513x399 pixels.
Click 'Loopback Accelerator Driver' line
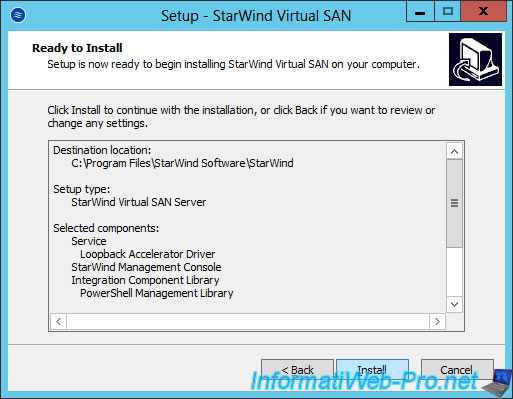pos(147,254)
